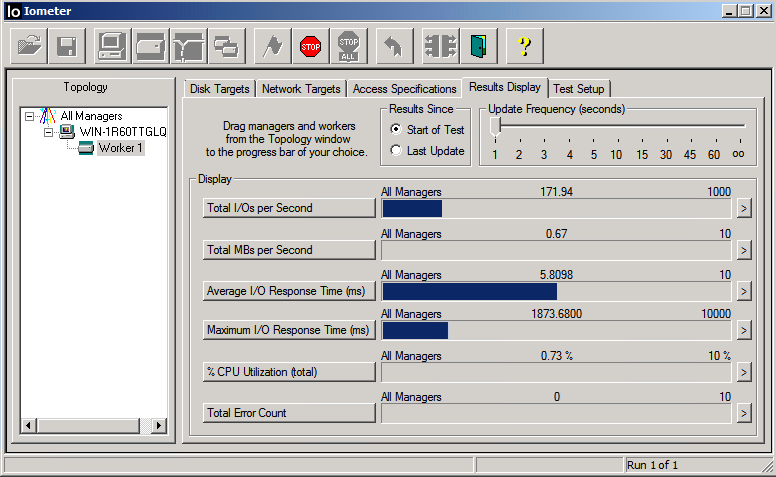Click the 0.67 MBs per second value
This screenshot has width=776, height=477.
(x=556, y=234)
